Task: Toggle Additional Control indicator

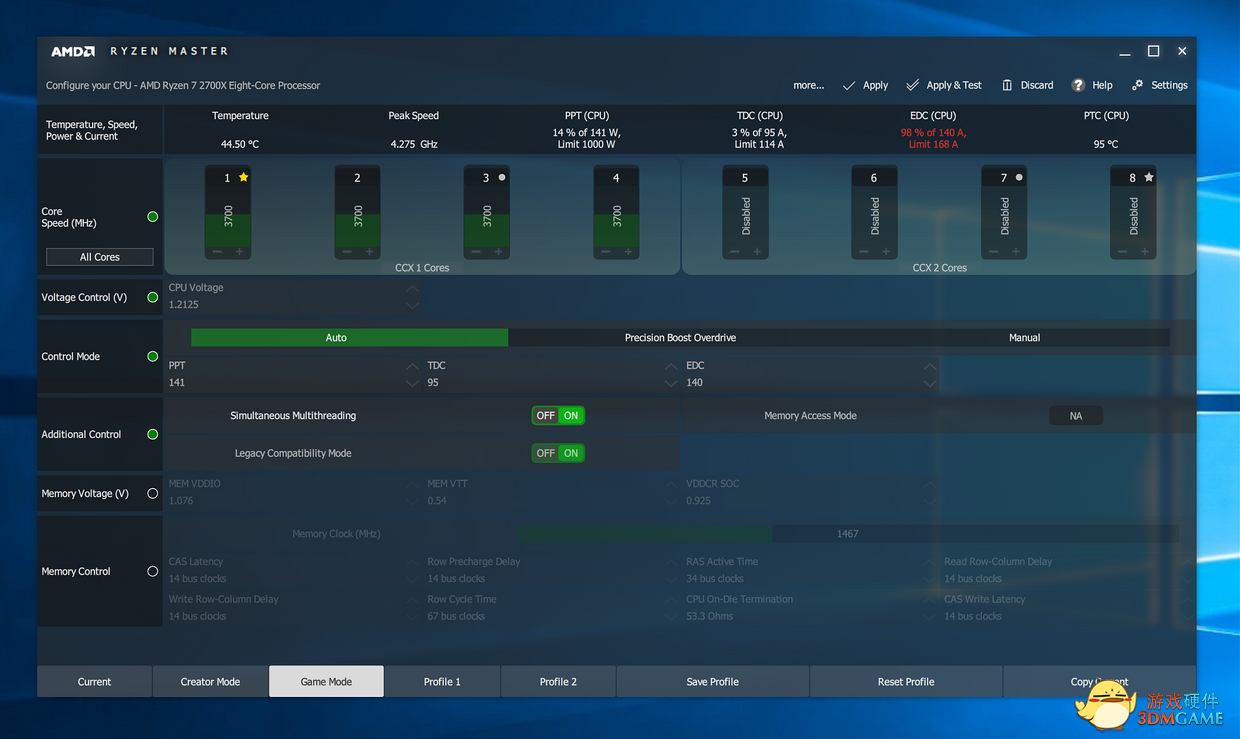Action: (153, 434)
